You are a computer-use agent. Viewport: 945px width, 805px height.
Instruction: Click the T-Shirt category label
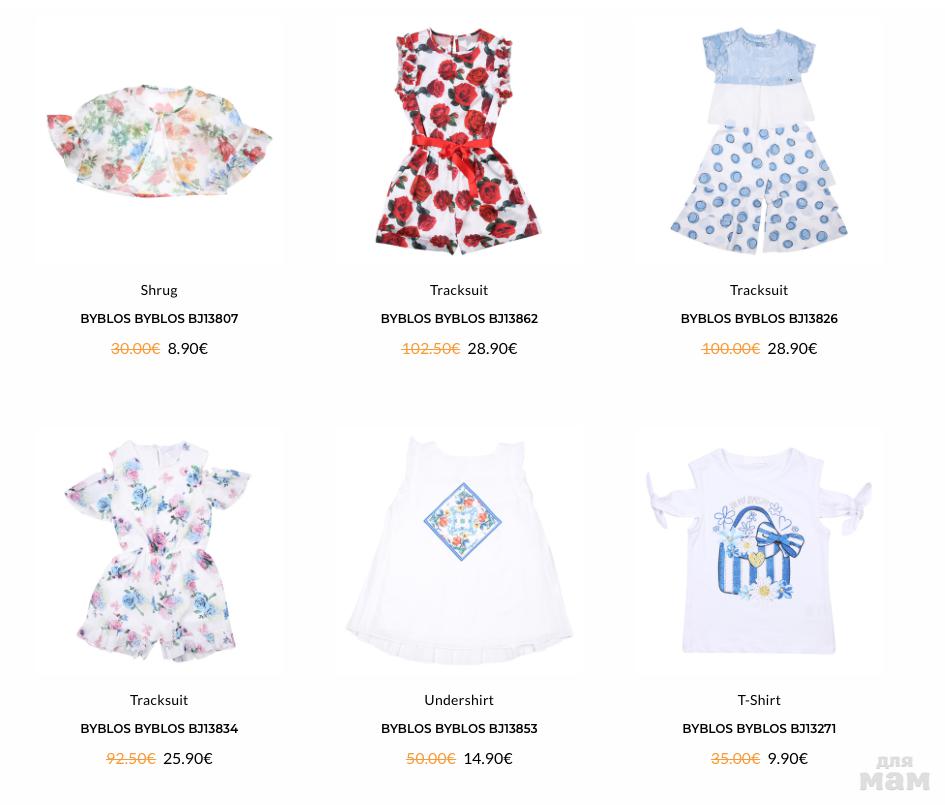click(759, 700)
